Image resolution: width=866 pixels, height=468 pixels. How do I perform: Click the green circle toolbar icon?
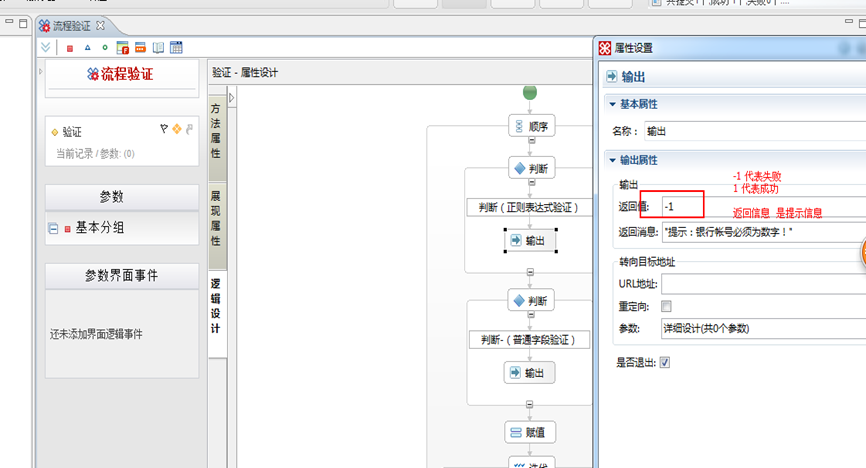point(104,48)
